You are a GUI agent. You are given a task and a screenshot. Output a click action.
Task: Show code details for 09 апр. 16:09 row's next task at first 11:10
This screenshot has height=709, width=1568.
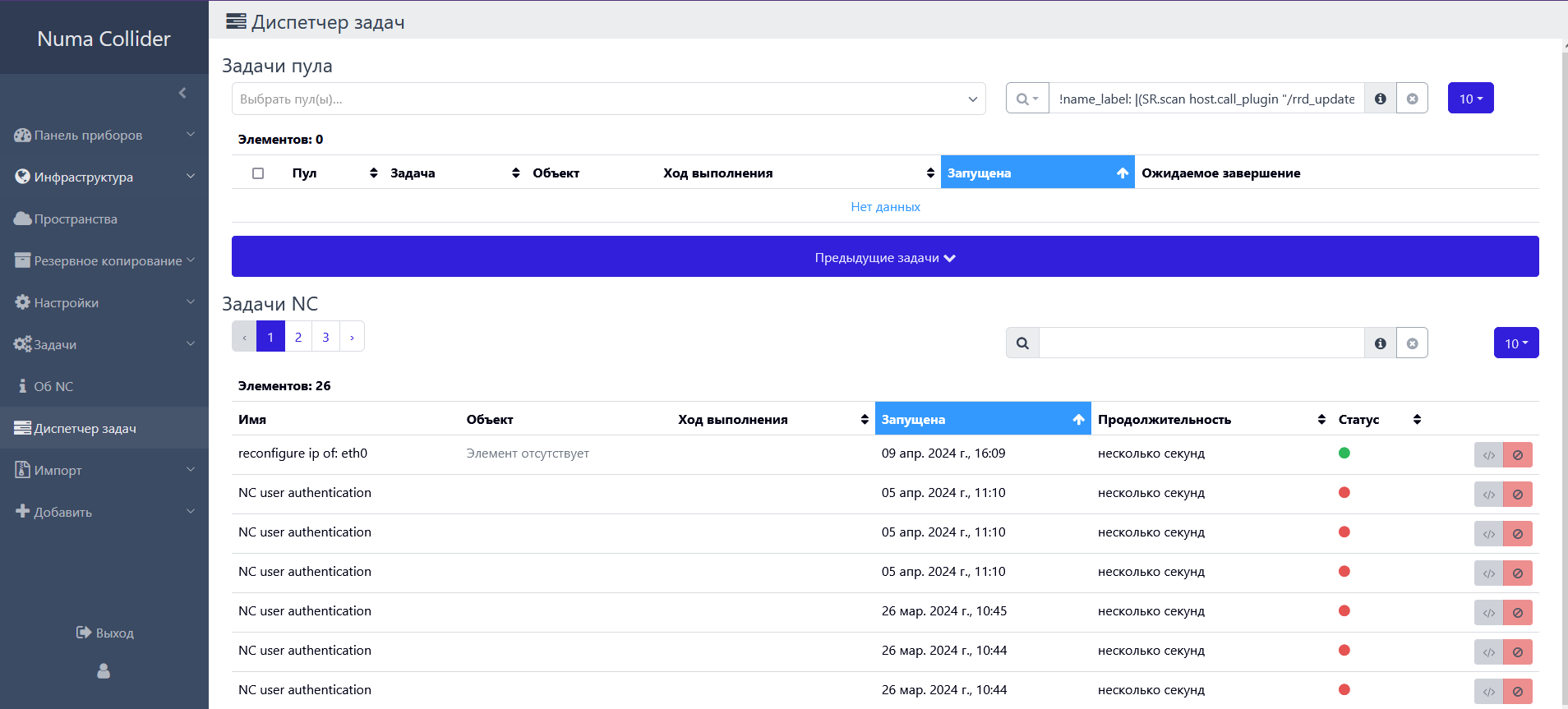[1488, 494]
